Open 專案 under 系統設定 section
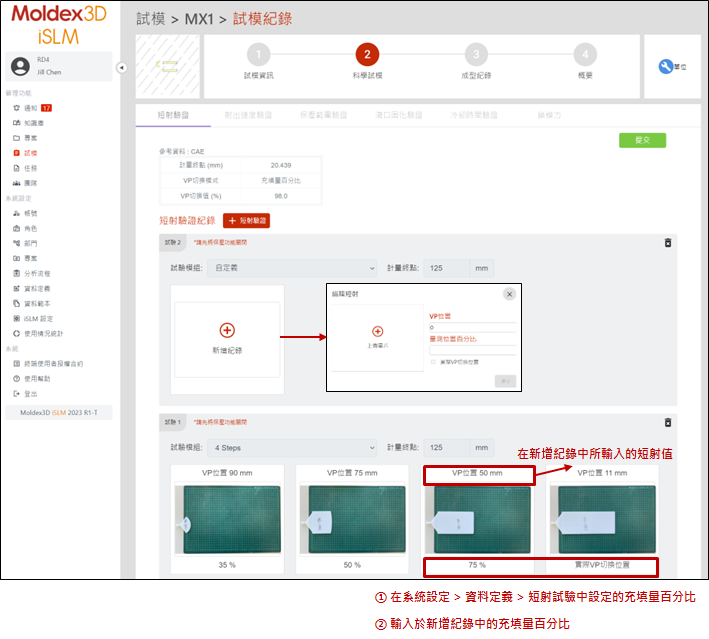The width and height of the screenshot is (709, 639). coord(25,258)
